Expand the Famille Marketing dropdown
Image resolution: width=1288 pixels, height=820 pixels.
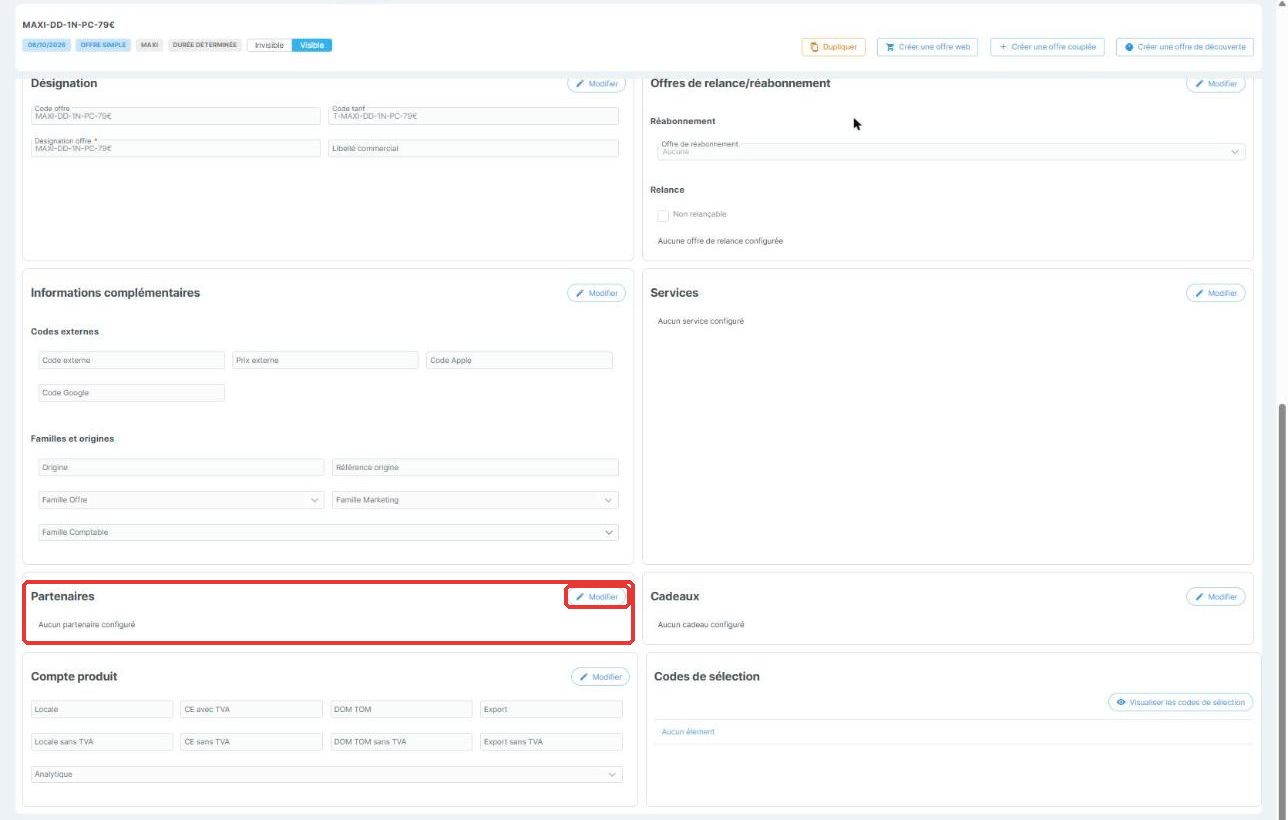475,500
